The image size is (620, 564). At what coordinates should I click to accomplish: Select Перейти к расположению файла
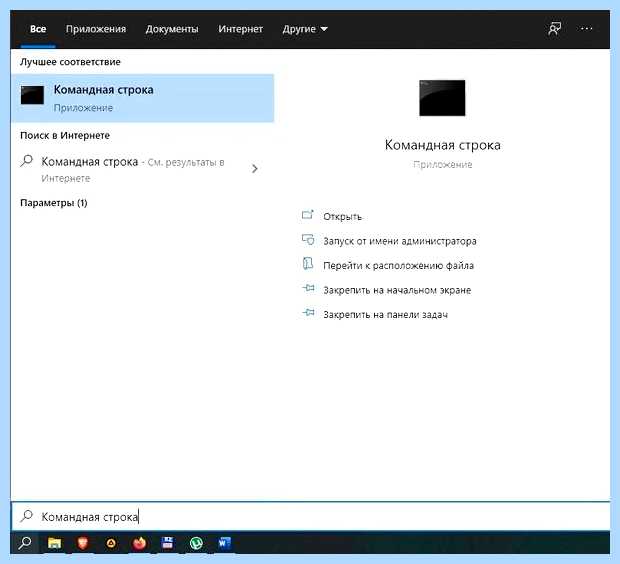pos(399,265)
